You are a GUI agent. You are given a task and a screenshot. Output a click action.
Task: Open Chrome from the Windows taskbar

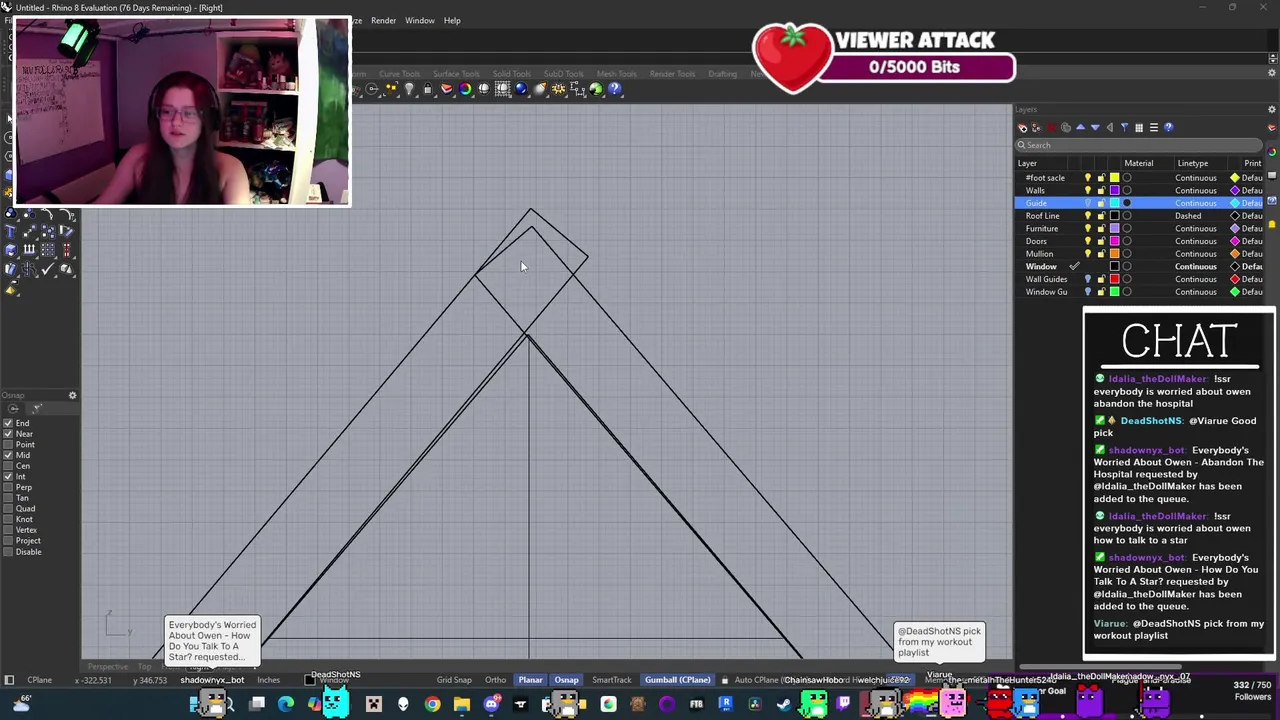(x=432, y=705)
